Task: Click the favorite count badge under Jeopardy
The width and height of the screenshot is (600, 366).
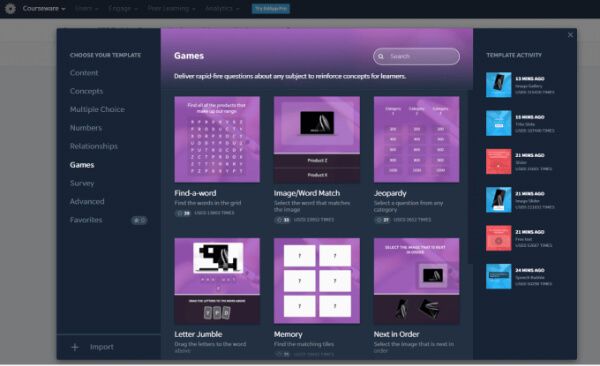Action: (x=383, y=220)
